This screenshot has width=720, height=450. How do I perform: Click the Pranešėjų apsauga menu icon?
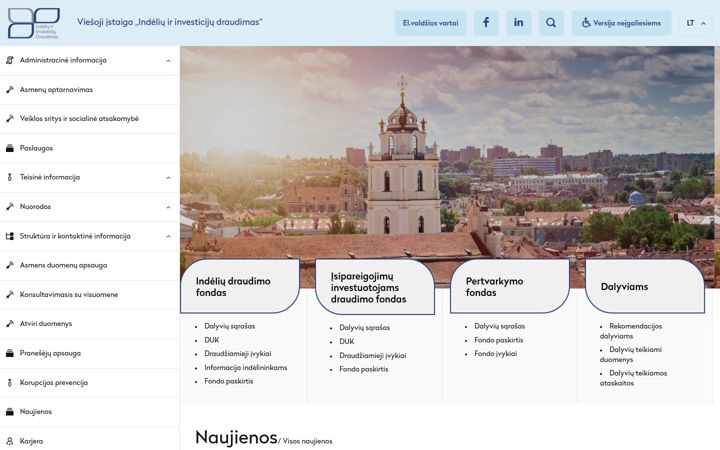pos(10,353)
